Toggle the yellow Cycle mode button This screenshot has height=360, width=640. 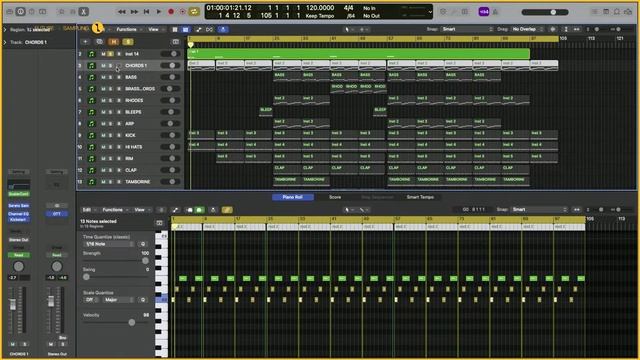(194, 12)
